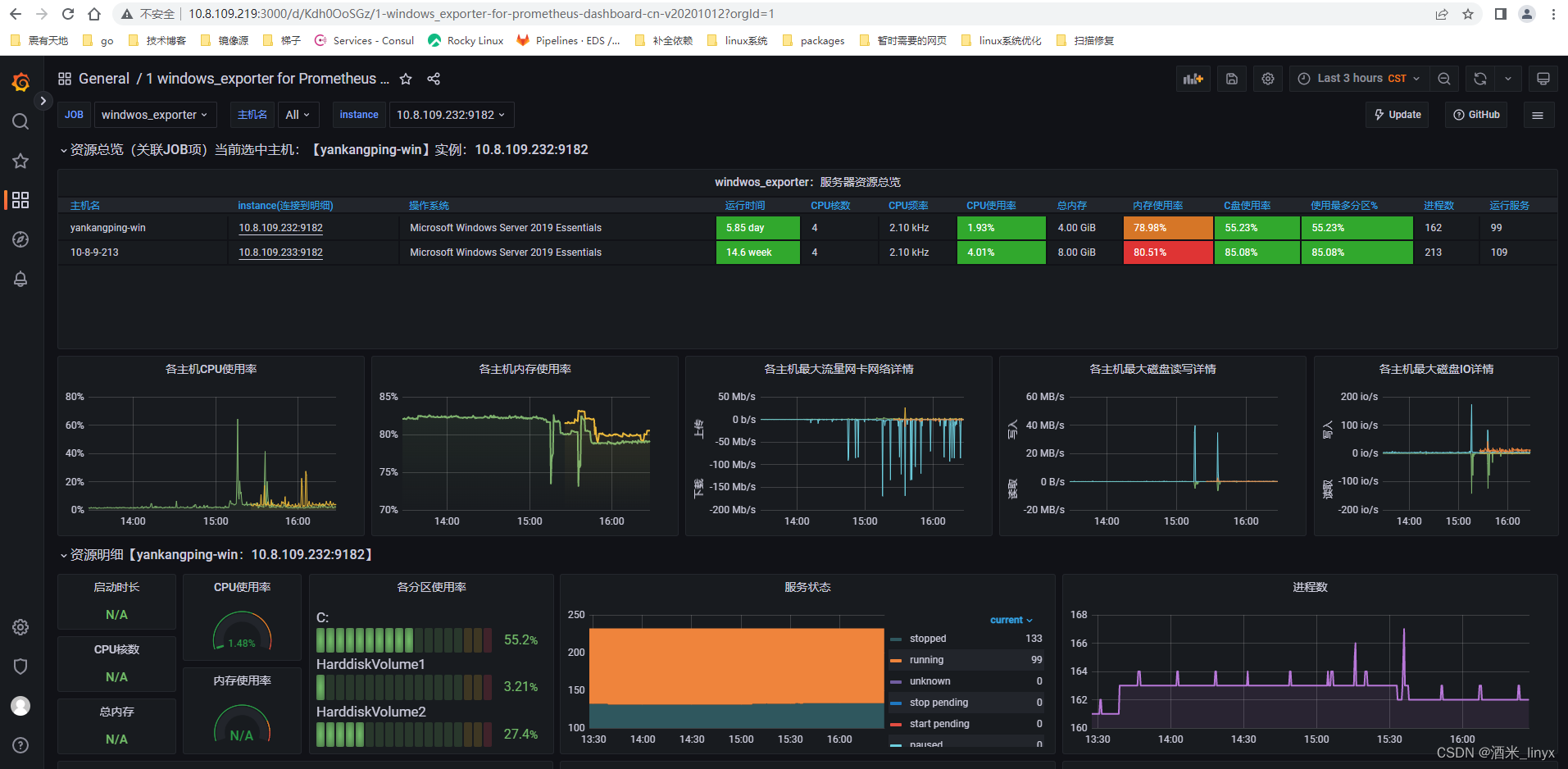Screen dimensions: 1568x769
Task: Toggle the stopped series in the legend
Action: (x=927, y=639)
